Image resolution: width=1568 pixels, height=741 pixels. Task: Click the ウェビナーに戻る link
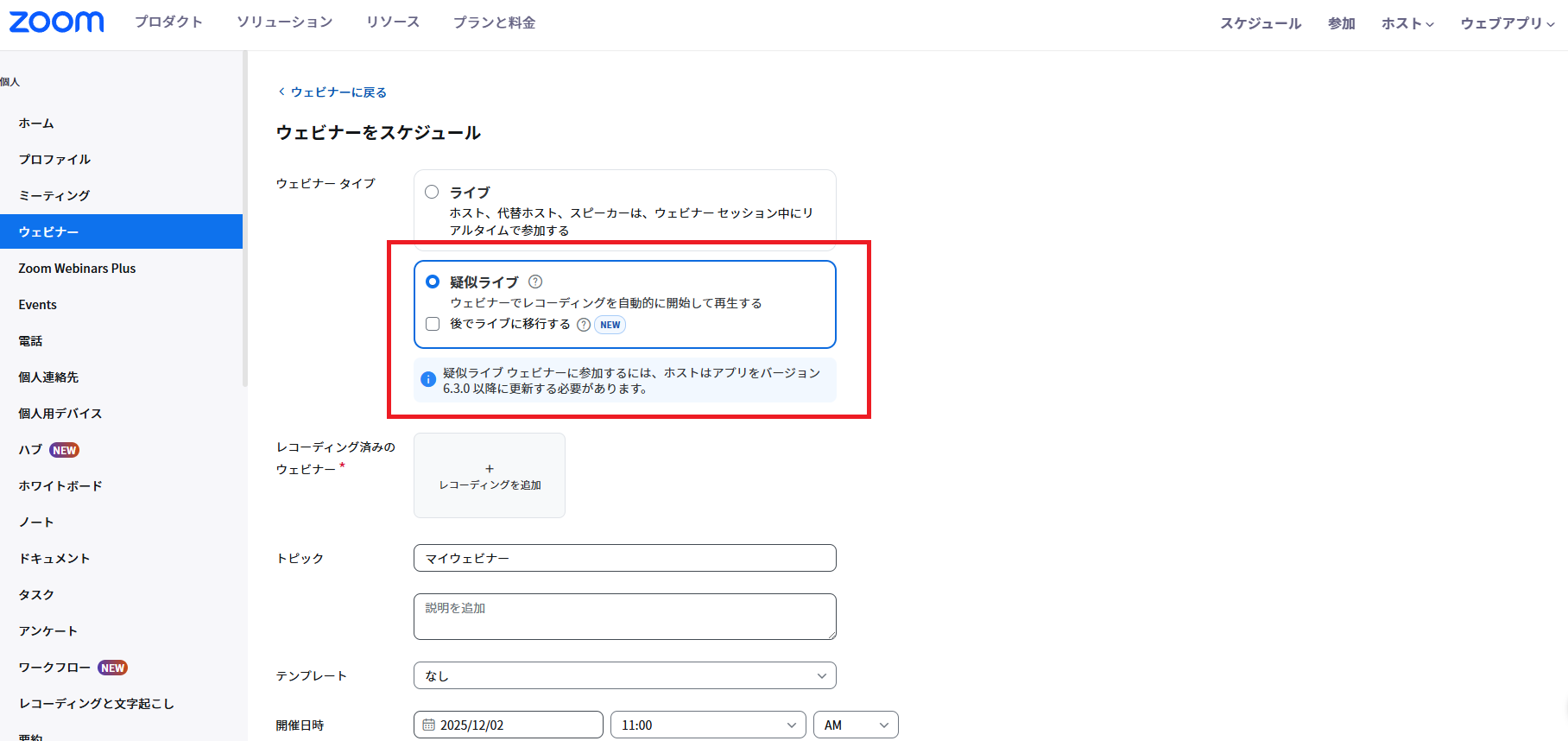click(338, 92)
